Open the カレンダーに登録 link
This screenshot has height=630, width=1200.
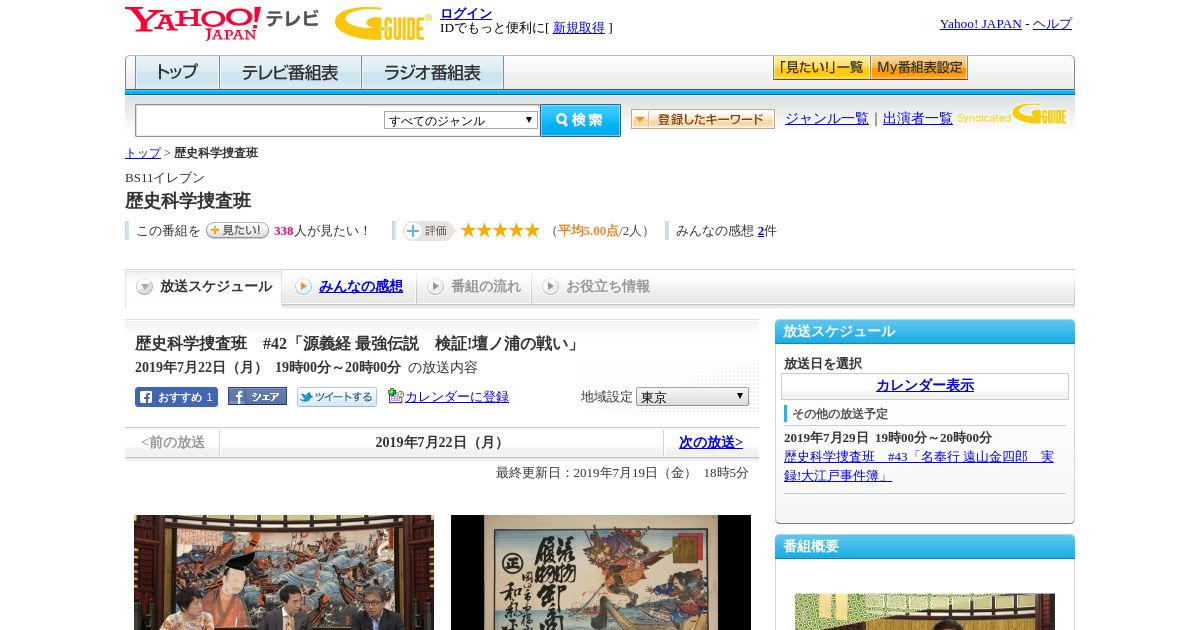457,397
